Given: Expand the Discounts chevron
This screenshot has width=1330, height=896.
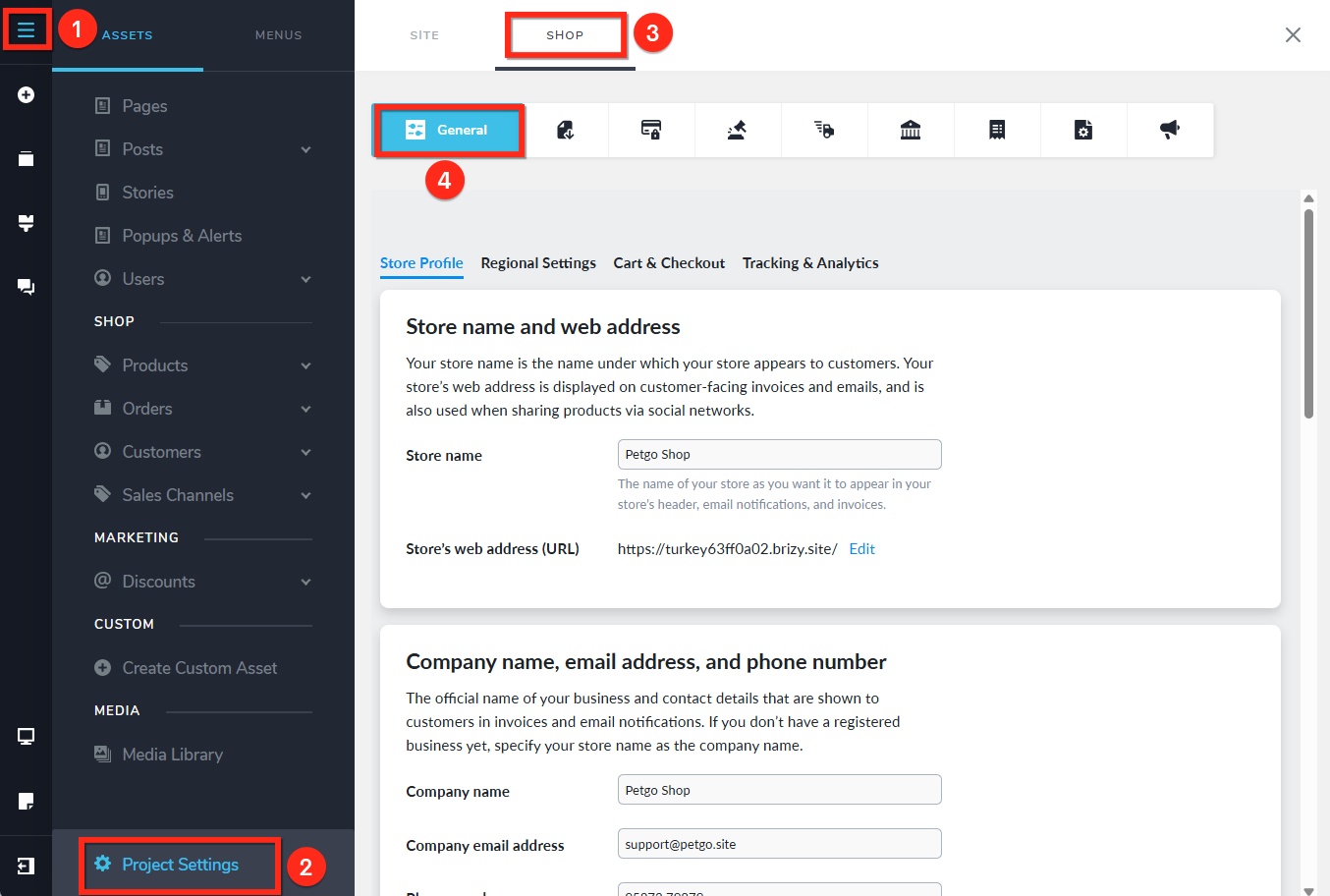Looking at the screenshot, I should [305, 582].
